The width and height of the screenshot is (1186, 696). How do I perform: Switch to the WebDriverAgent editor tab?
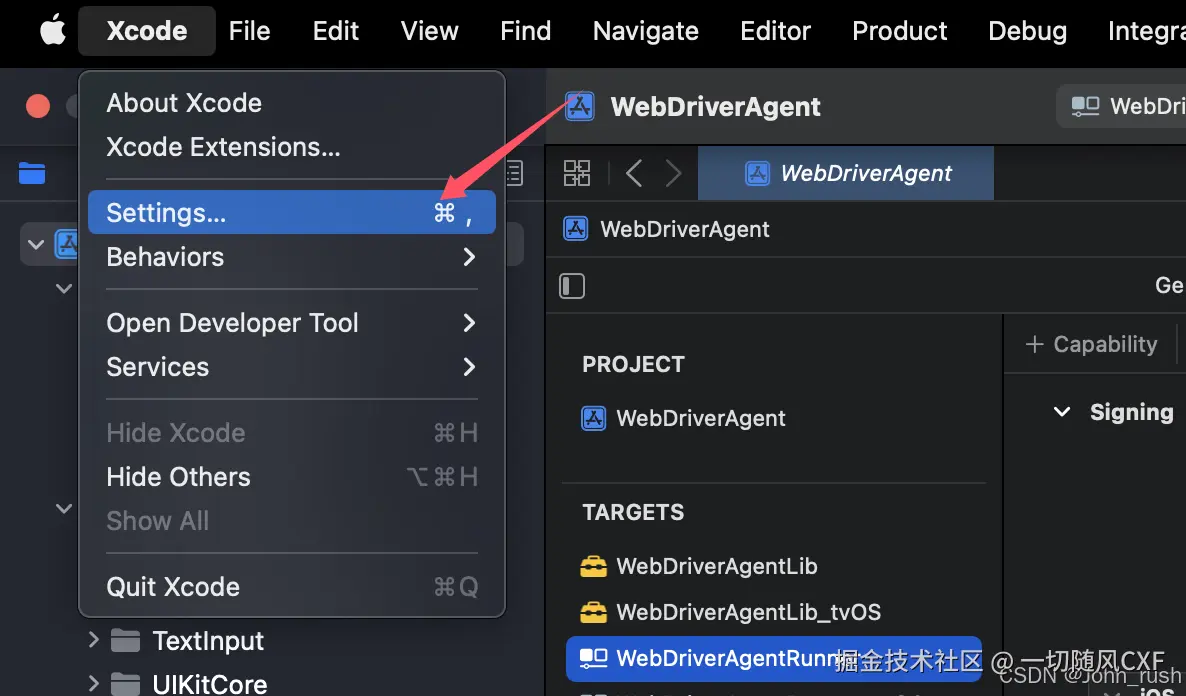(x=848, y=173)
